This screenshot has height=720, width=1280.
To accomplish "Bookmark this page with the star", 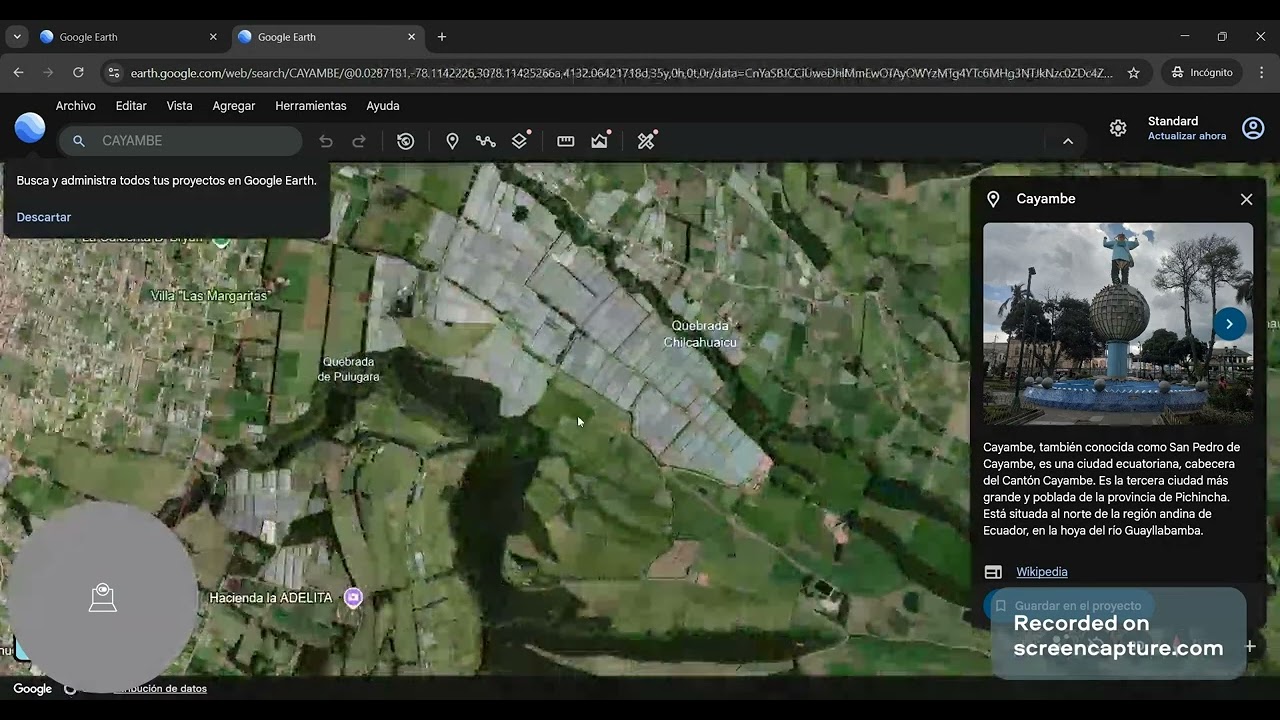I will click(1133, 73).
